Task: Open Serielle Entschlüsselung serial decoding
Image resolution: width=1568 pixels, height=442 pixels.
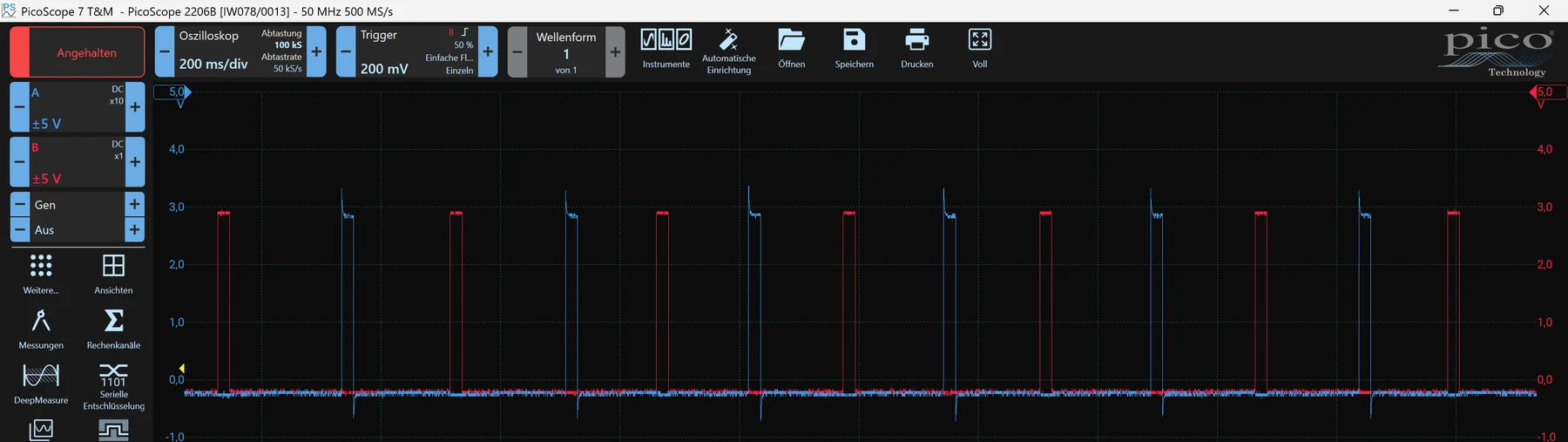Action: [x=113, y=387]
